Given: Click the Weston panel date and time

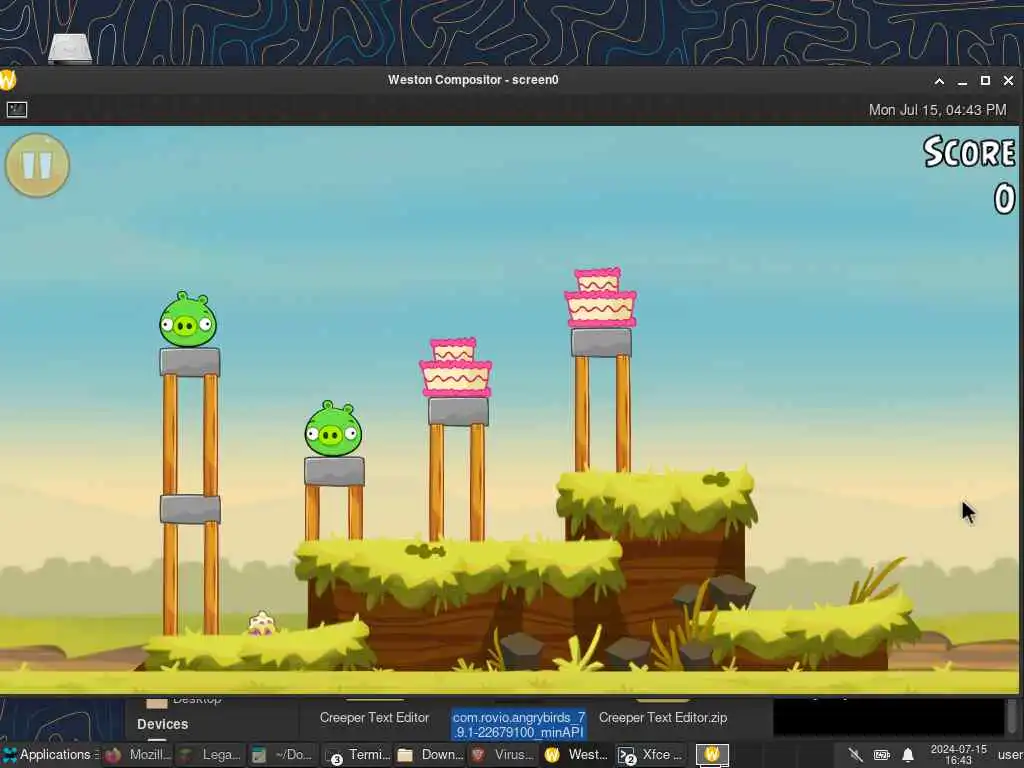Looking at the screenshot, I should [937, 110].
